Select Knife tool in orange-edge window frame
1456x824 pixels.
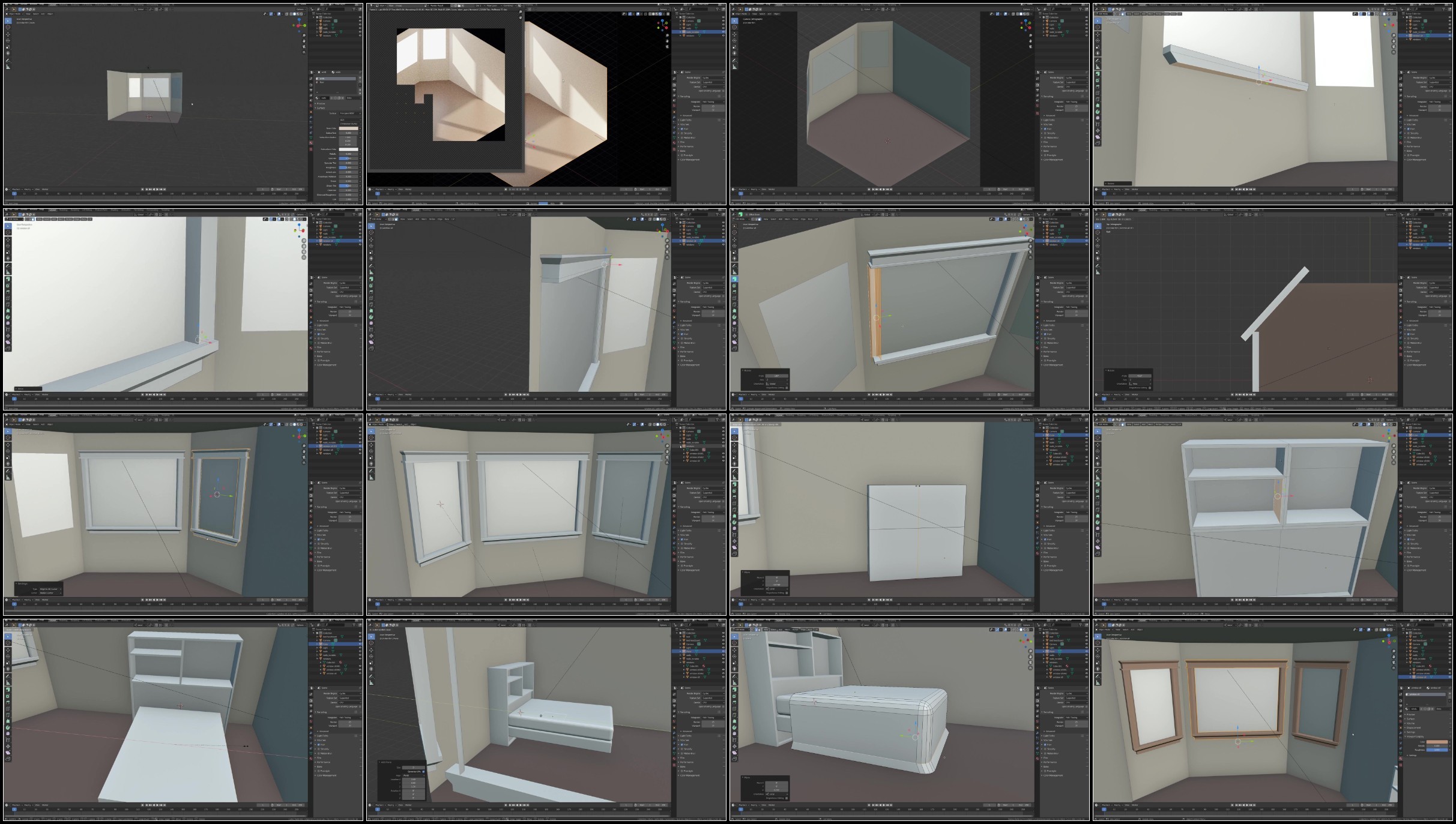(x=735, y=304)
